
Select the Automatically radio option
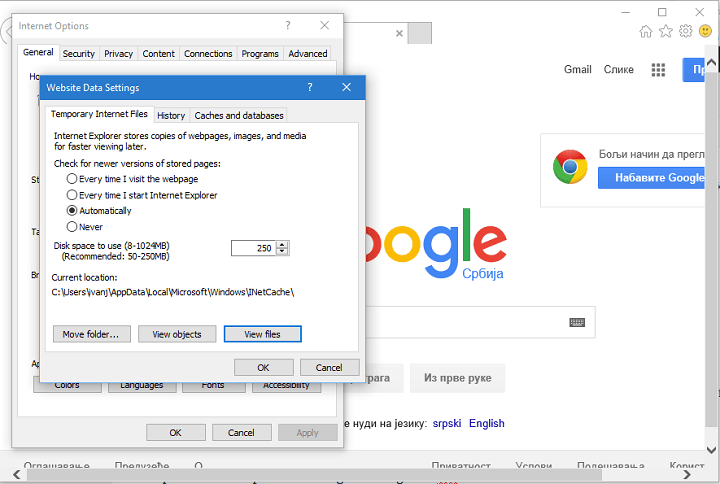(x=99, y=211)
